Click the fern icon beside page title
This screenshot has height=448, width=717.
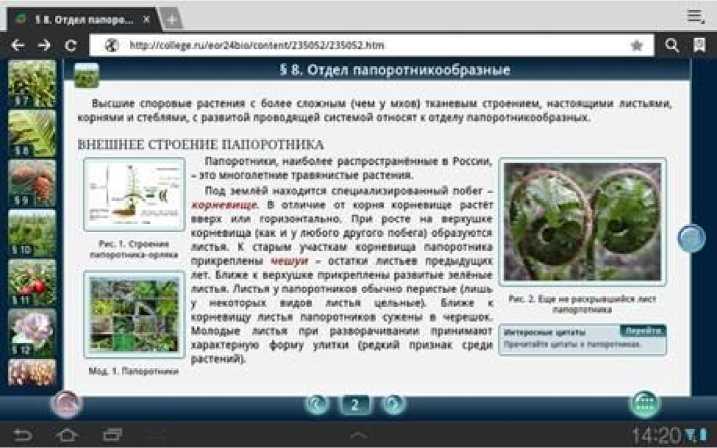tap(86, 75)
